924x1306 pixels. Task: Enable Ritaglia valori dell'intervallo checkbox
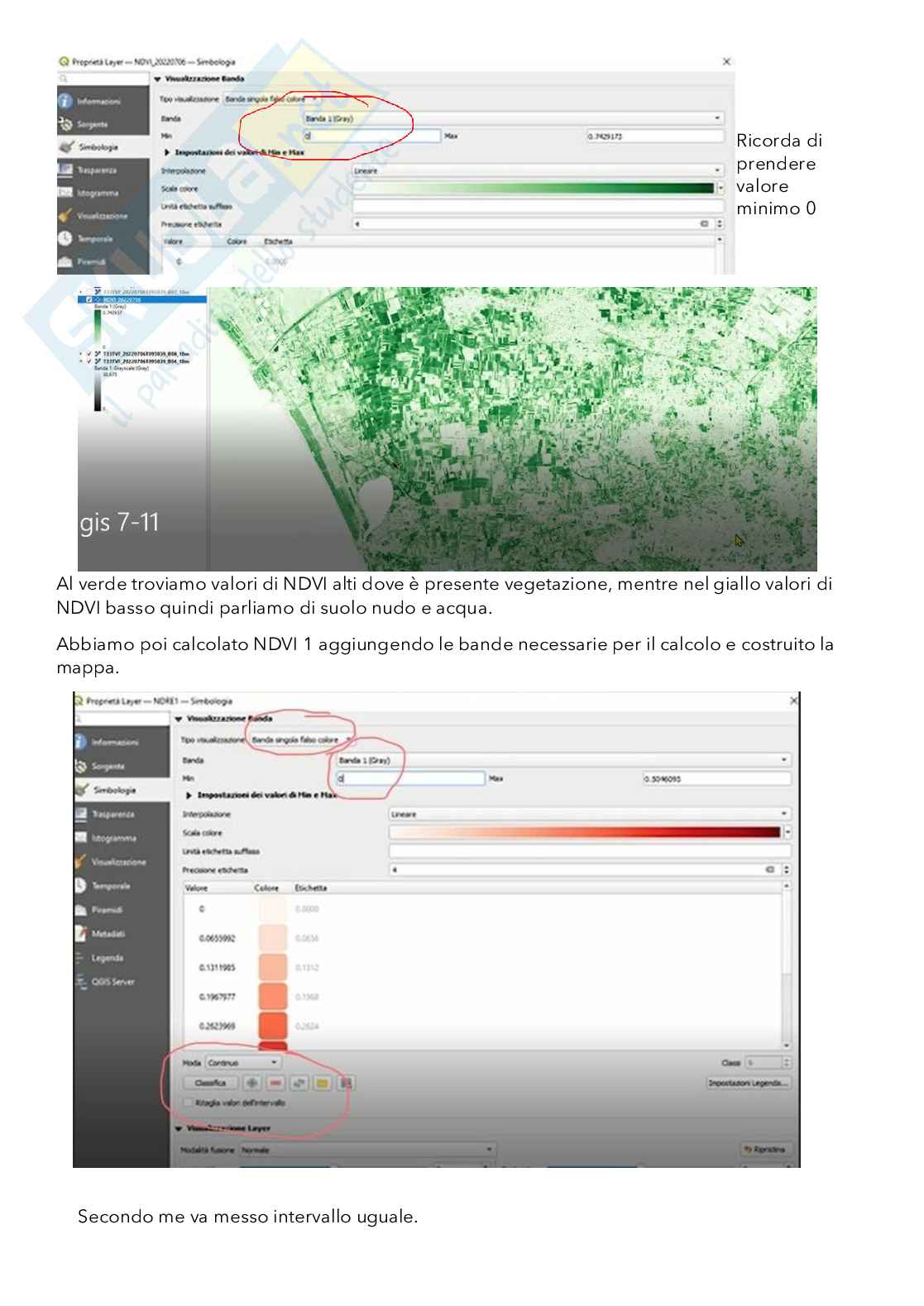click(188, 1103)
